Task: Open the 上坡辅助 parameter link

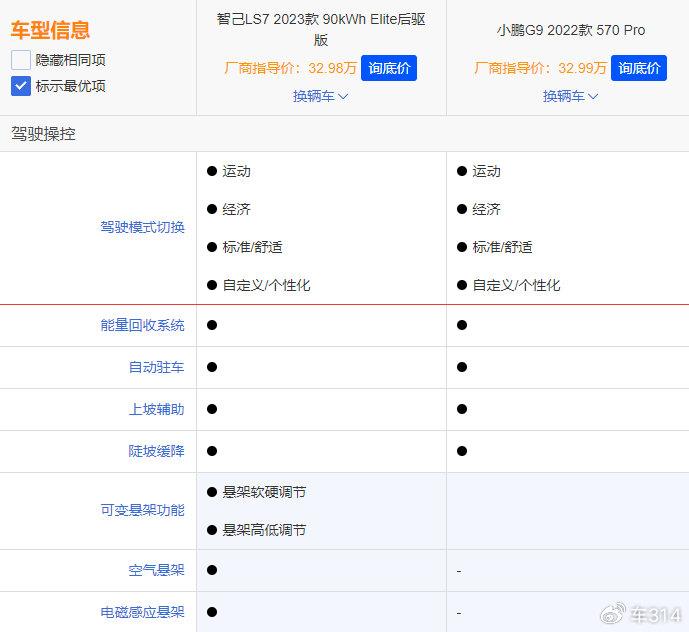Action: 156,409
